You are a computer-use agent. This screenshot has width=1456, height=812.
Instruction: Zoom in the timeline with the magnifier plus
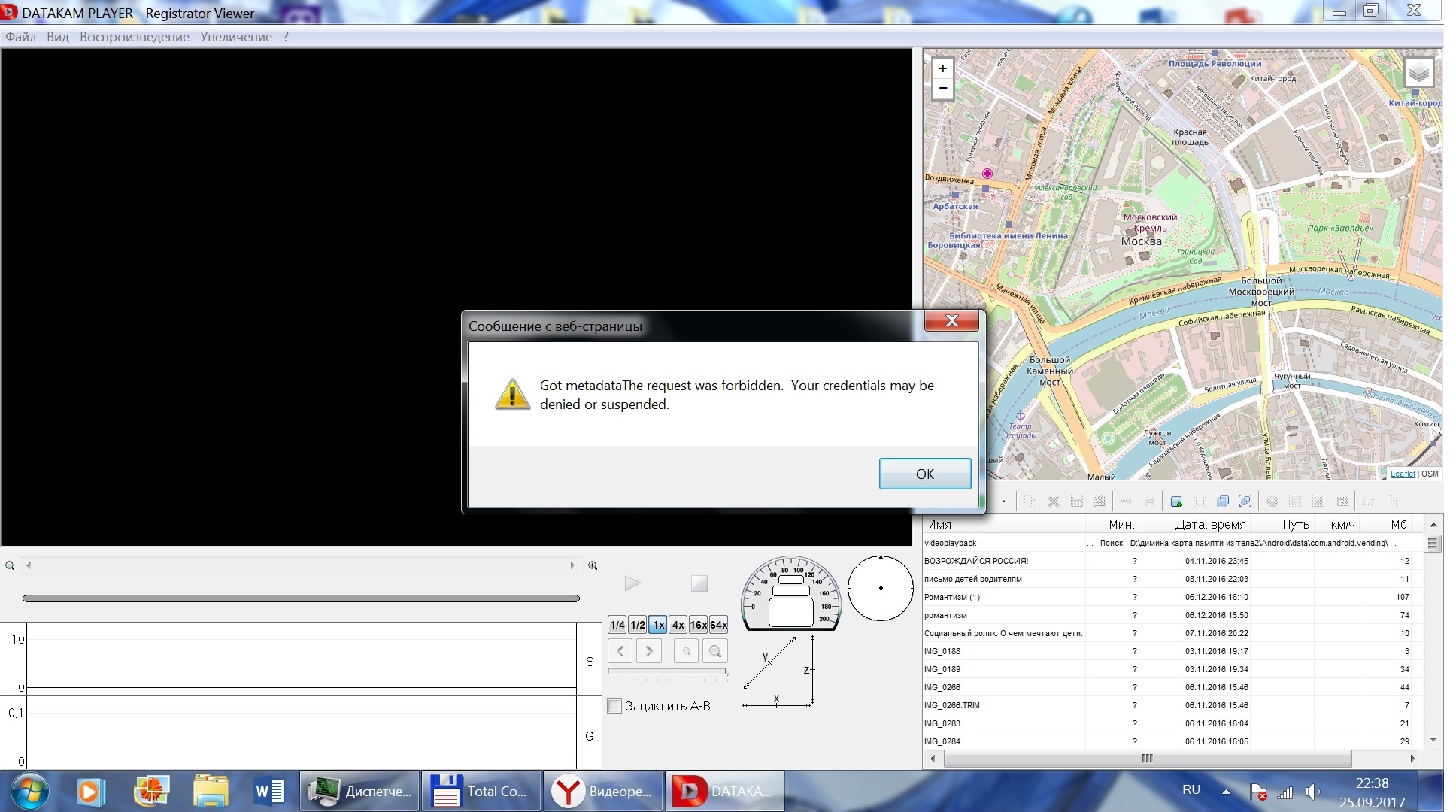tap(593, 565)
